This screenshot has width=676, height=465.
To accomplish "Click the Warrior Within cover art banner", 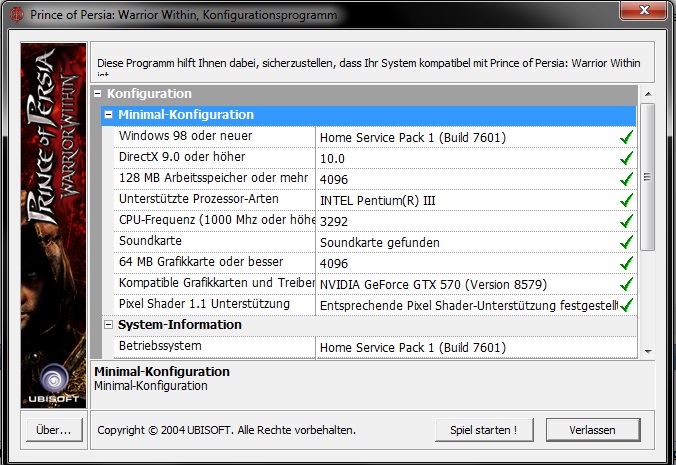I will [53, 225].
